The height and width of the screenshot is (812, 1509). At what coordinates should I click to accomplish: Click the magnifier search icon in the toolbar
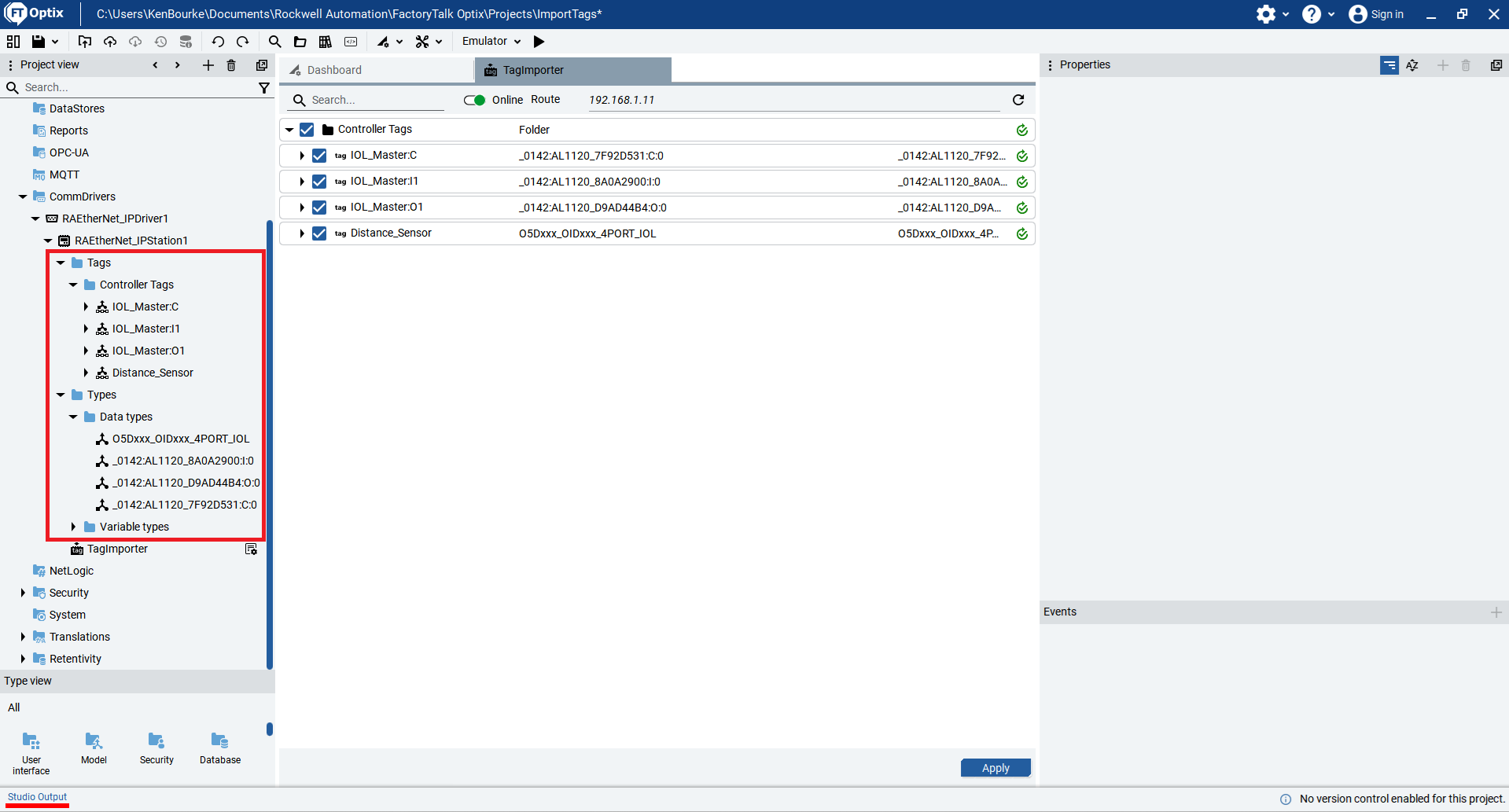[x=274, y=42]
